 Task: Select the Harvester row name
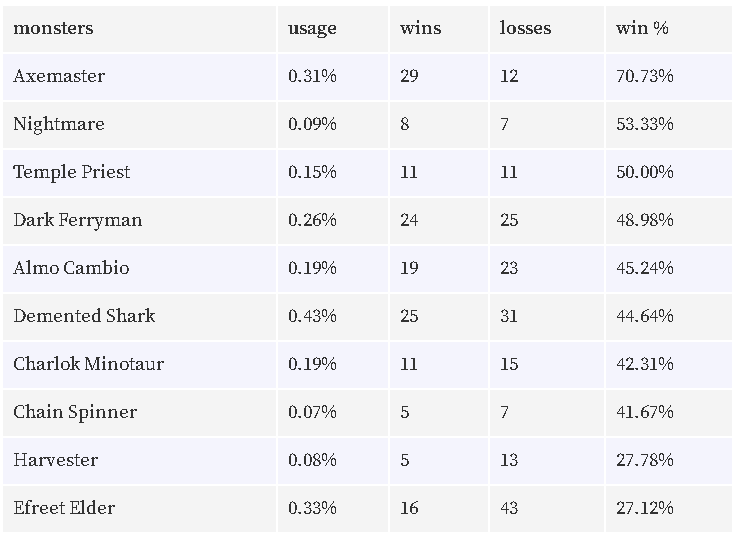click(56, 460)
